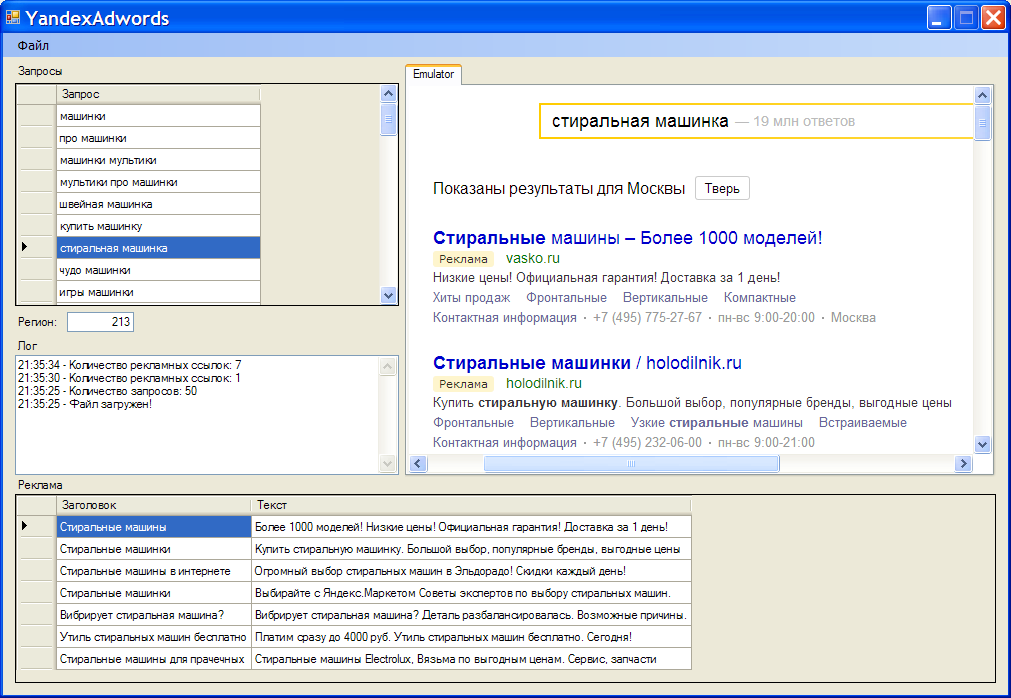
Task: Click the emulator vertical scroll-up arrow
Action: click(x=982, y=96)
